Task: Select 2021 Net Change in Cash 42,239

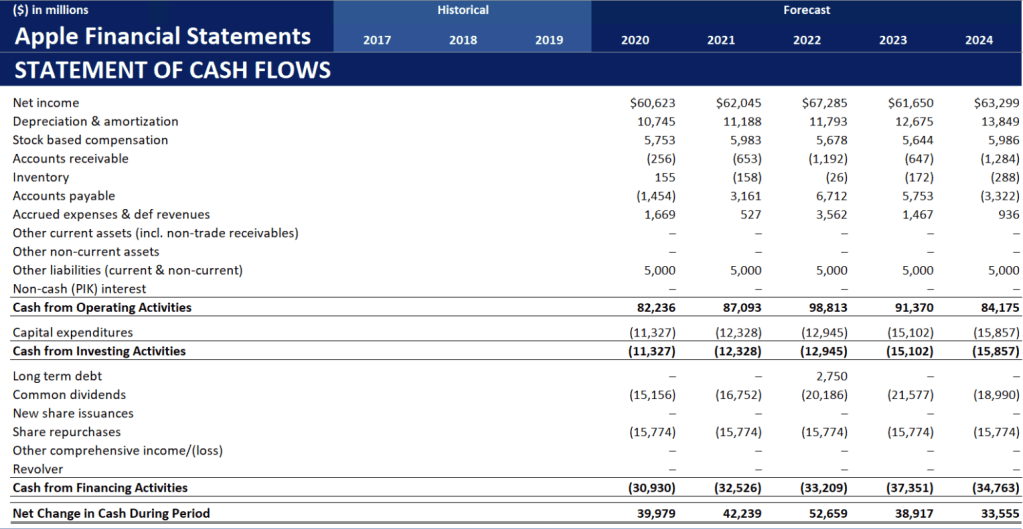Action: tap(740, 513)
